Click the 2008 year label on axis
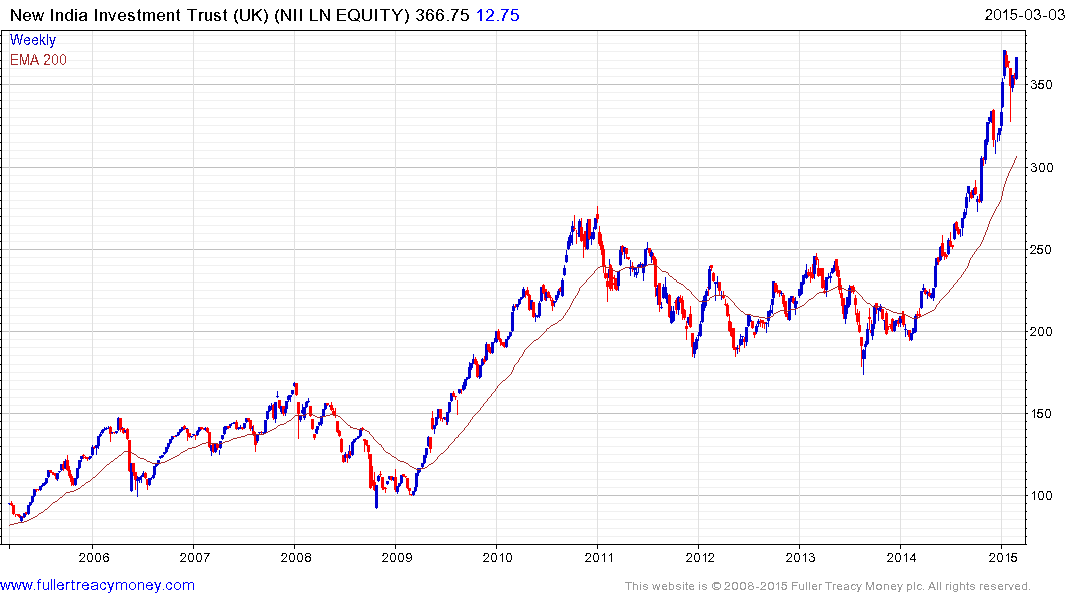 [x=296, y=557]
